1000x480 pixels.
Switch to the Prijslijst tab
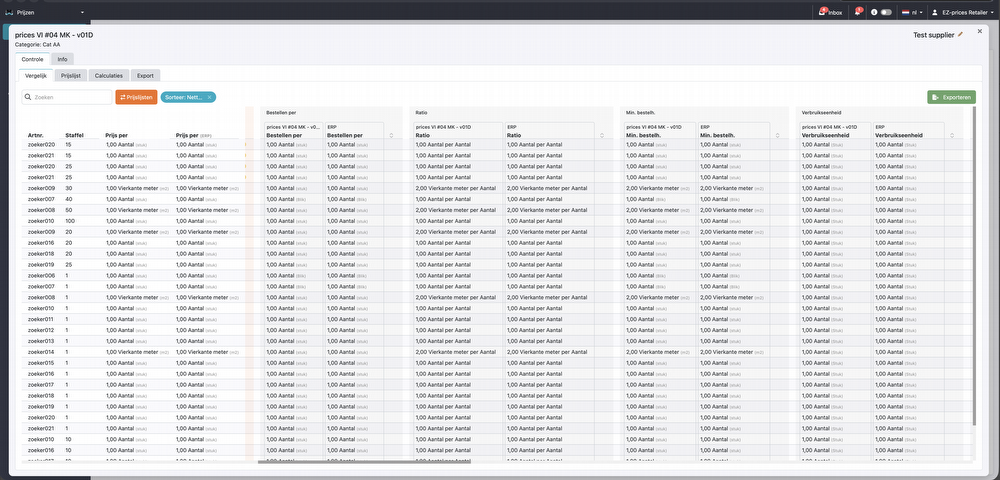[x=70, y=75]
